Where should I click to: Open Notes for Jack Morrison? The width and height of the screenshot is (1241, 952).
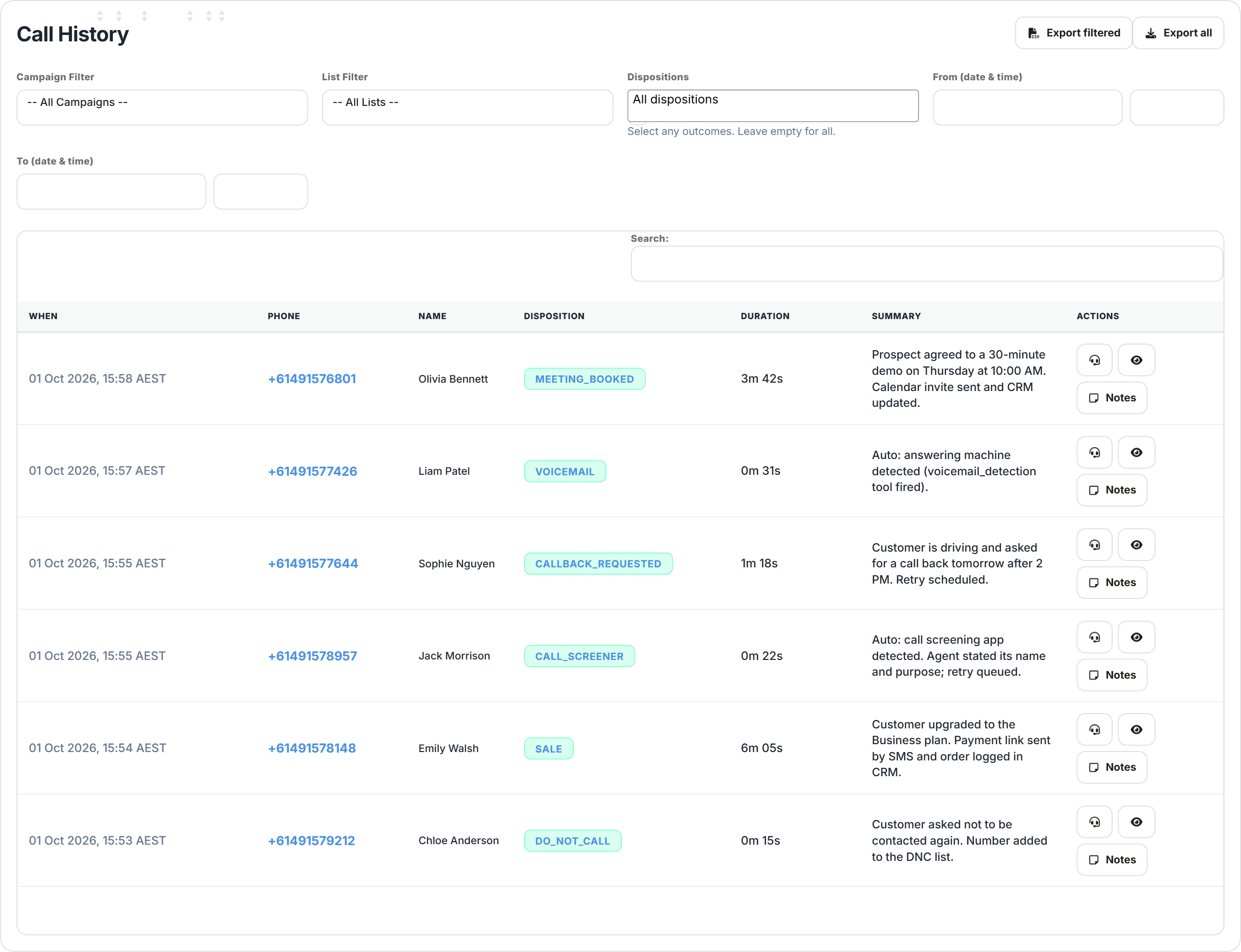click(x=1112, y=675)
